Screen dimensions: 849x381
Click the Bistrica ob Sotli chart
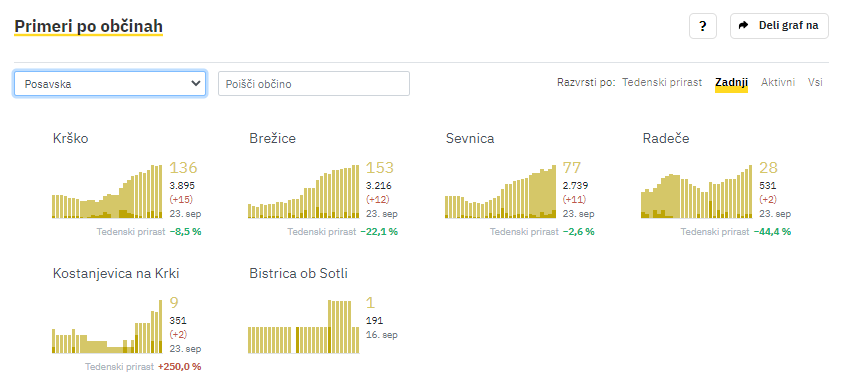pos(304,326)
